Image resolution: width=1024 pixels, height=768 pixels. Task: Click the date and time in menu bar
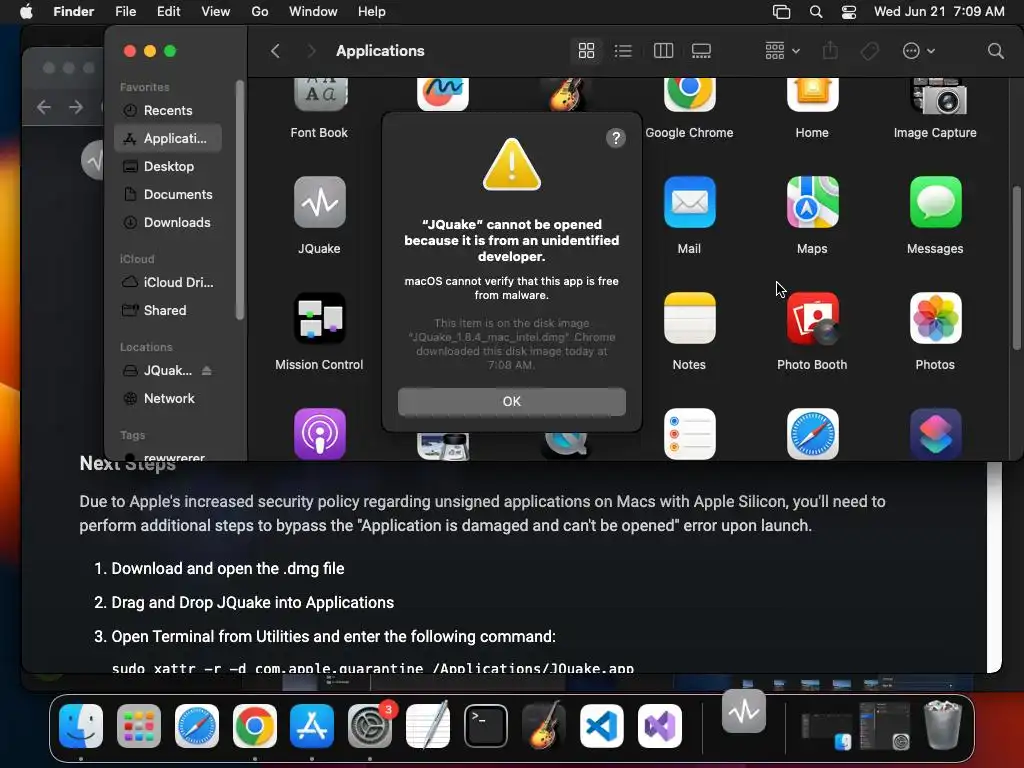click(x=939, y=12)
